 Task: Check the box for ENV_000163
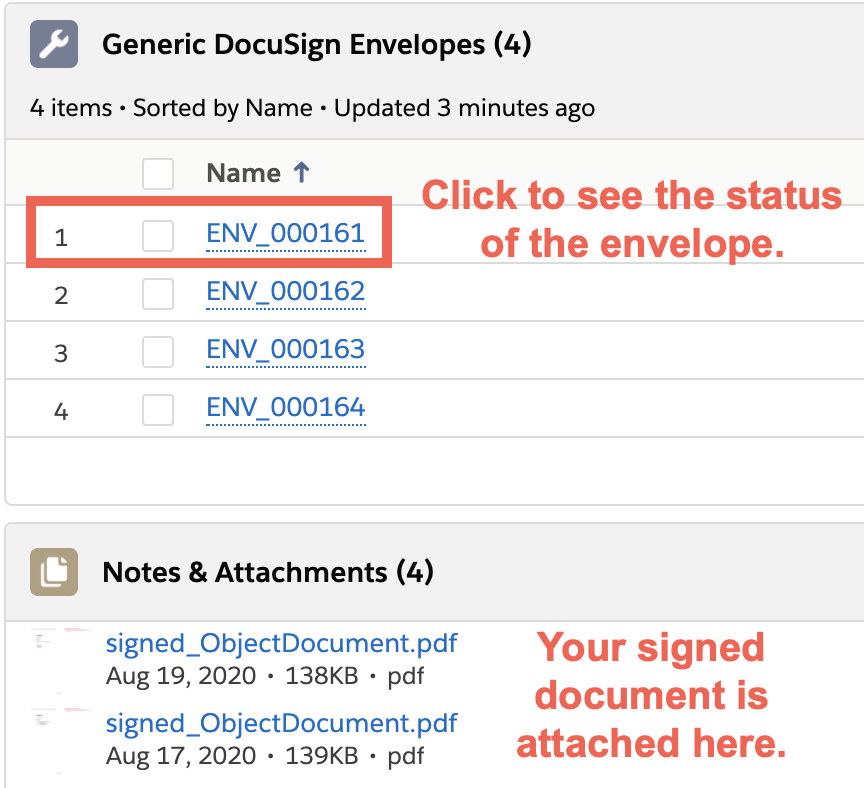tap(158, 352)
